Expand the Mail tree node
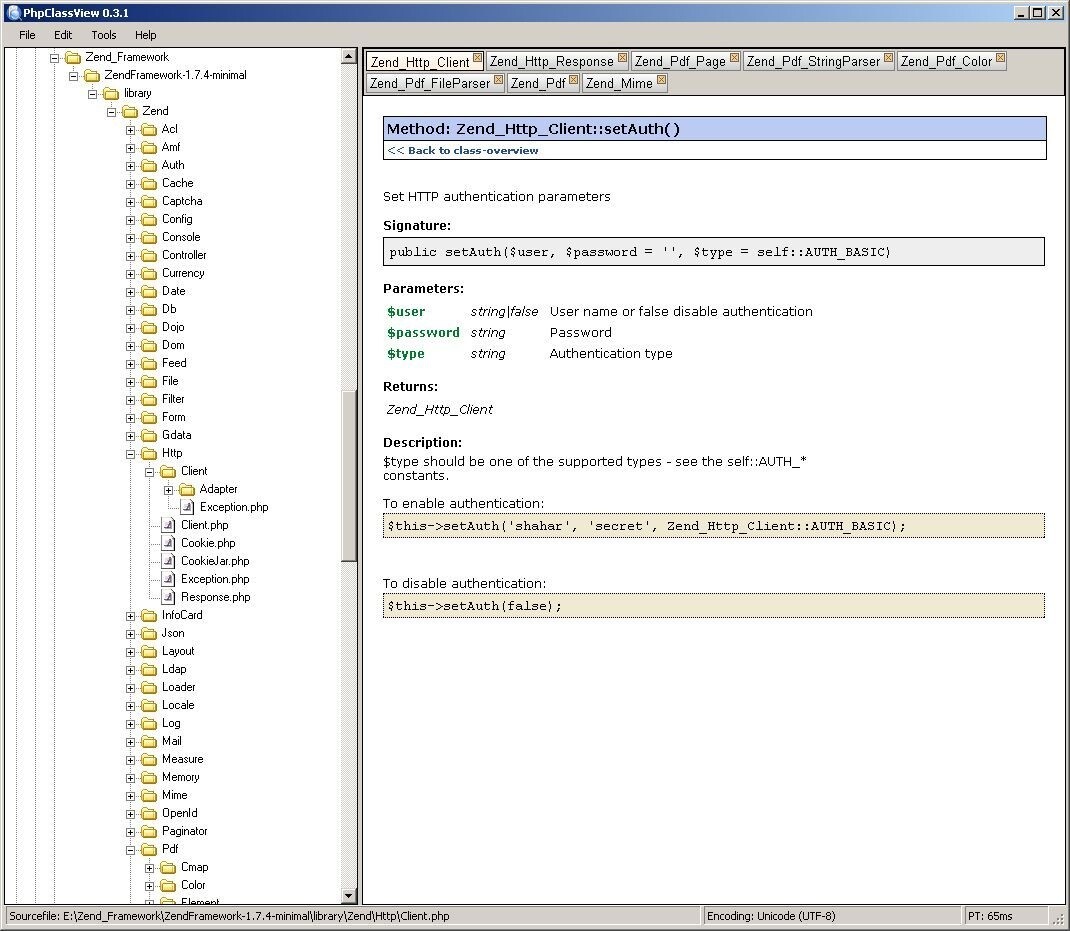 (x=132, y=741)
